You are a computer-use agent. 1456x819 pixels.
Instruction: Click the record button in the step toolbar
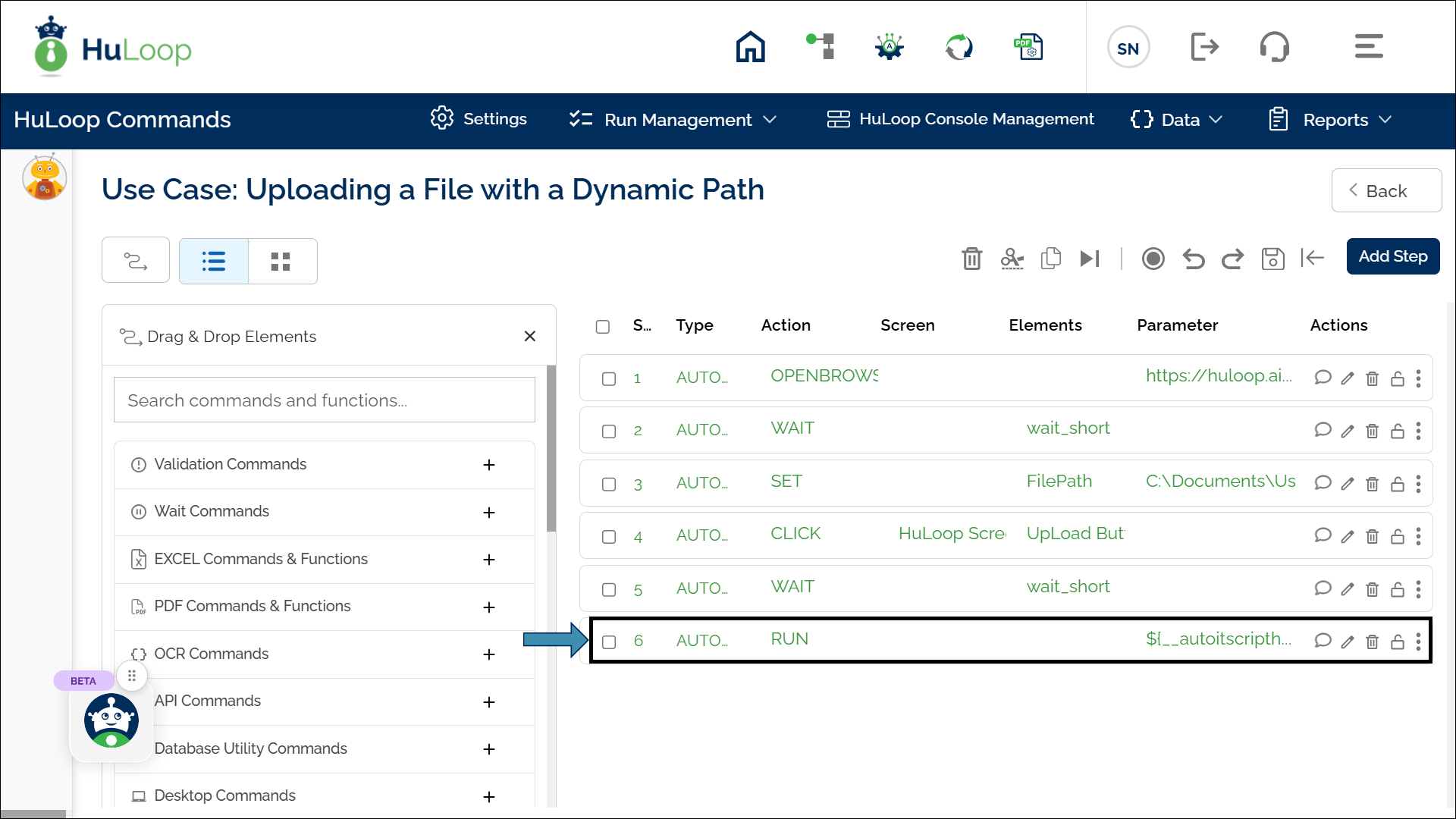click(1153, 259)
